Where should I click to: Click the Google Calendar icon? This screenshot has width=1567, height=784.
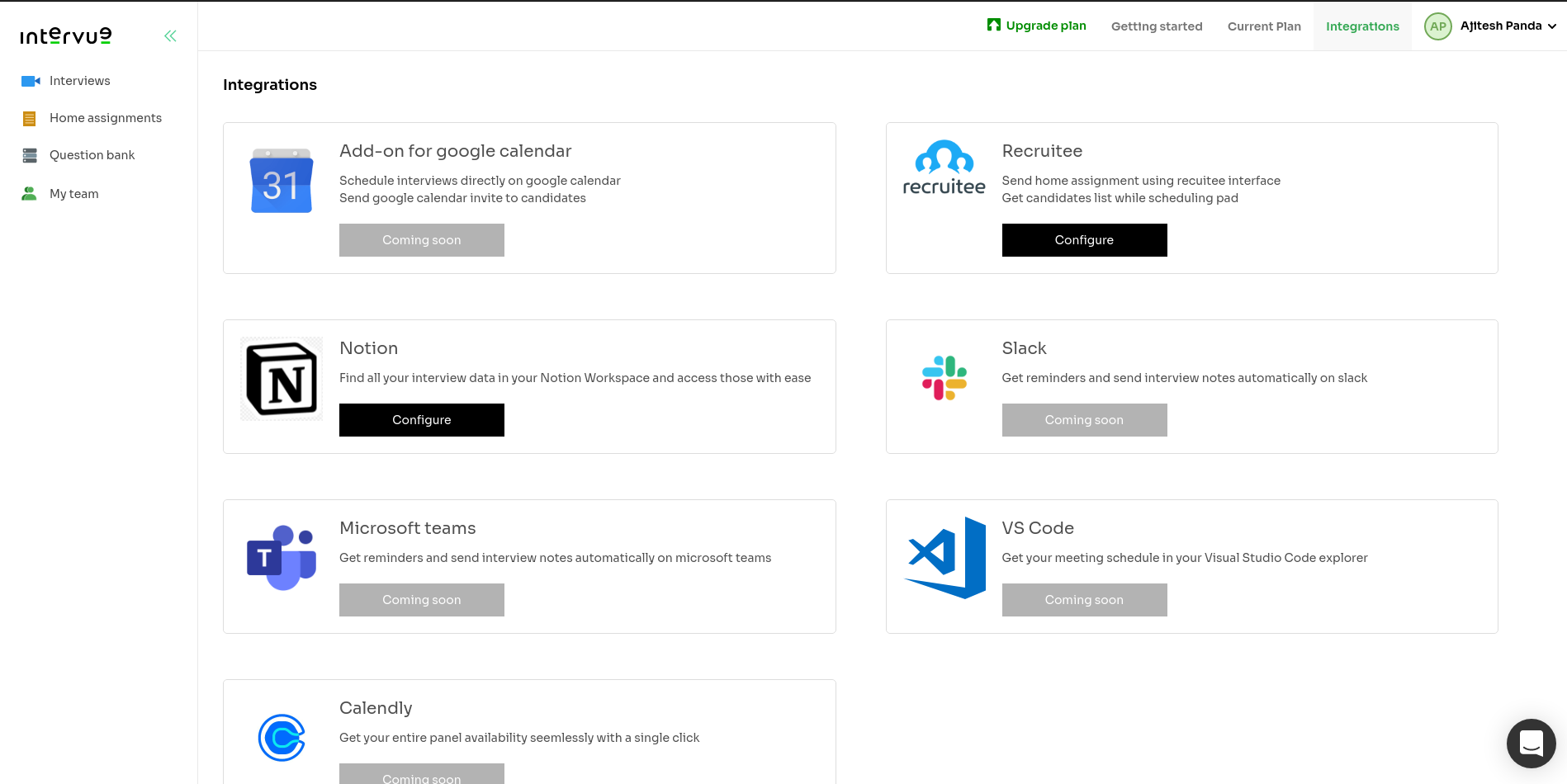tap(282, 181)
